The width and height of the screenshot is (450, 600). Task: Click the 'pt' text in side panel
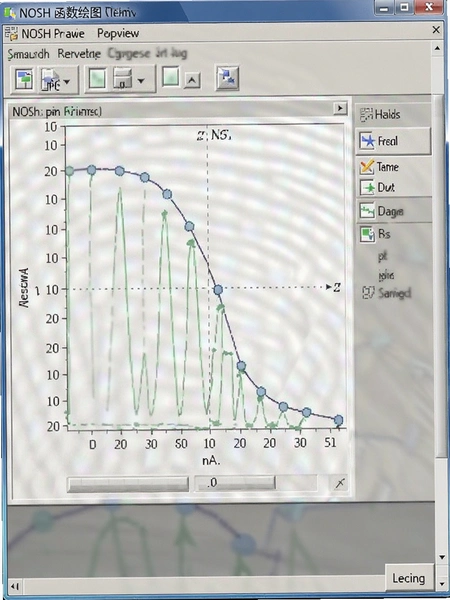click(x=383, y=257)
